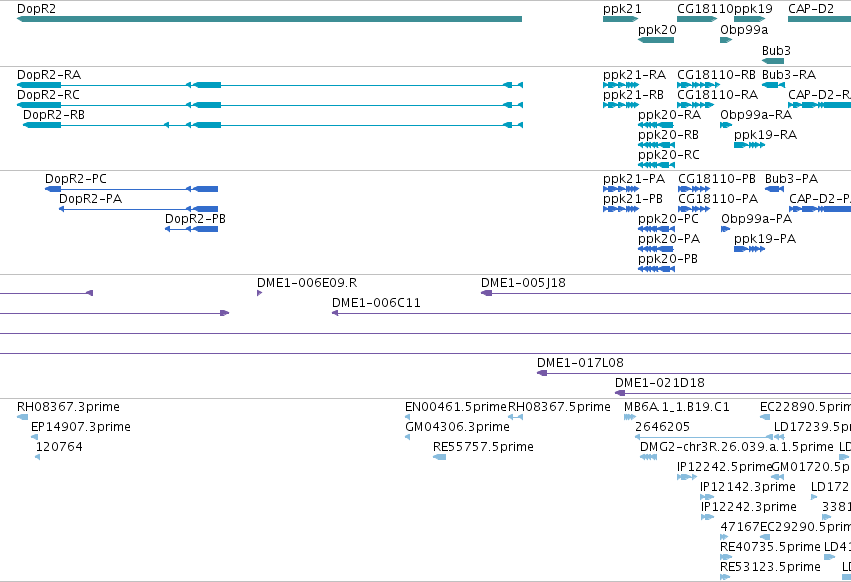Select the 2646205 feature

(x=704, y=437)
